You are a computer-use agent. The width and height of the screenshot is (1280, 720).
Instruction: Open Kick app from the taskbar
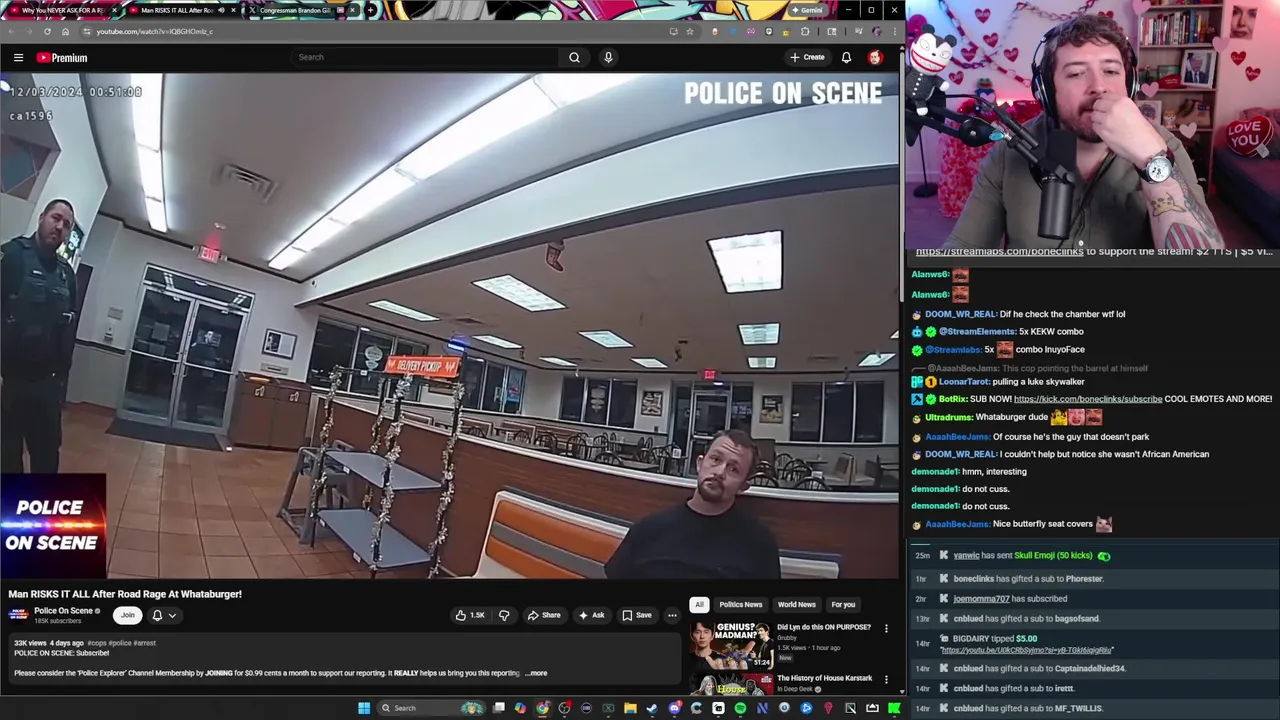[x=894, y=708]
